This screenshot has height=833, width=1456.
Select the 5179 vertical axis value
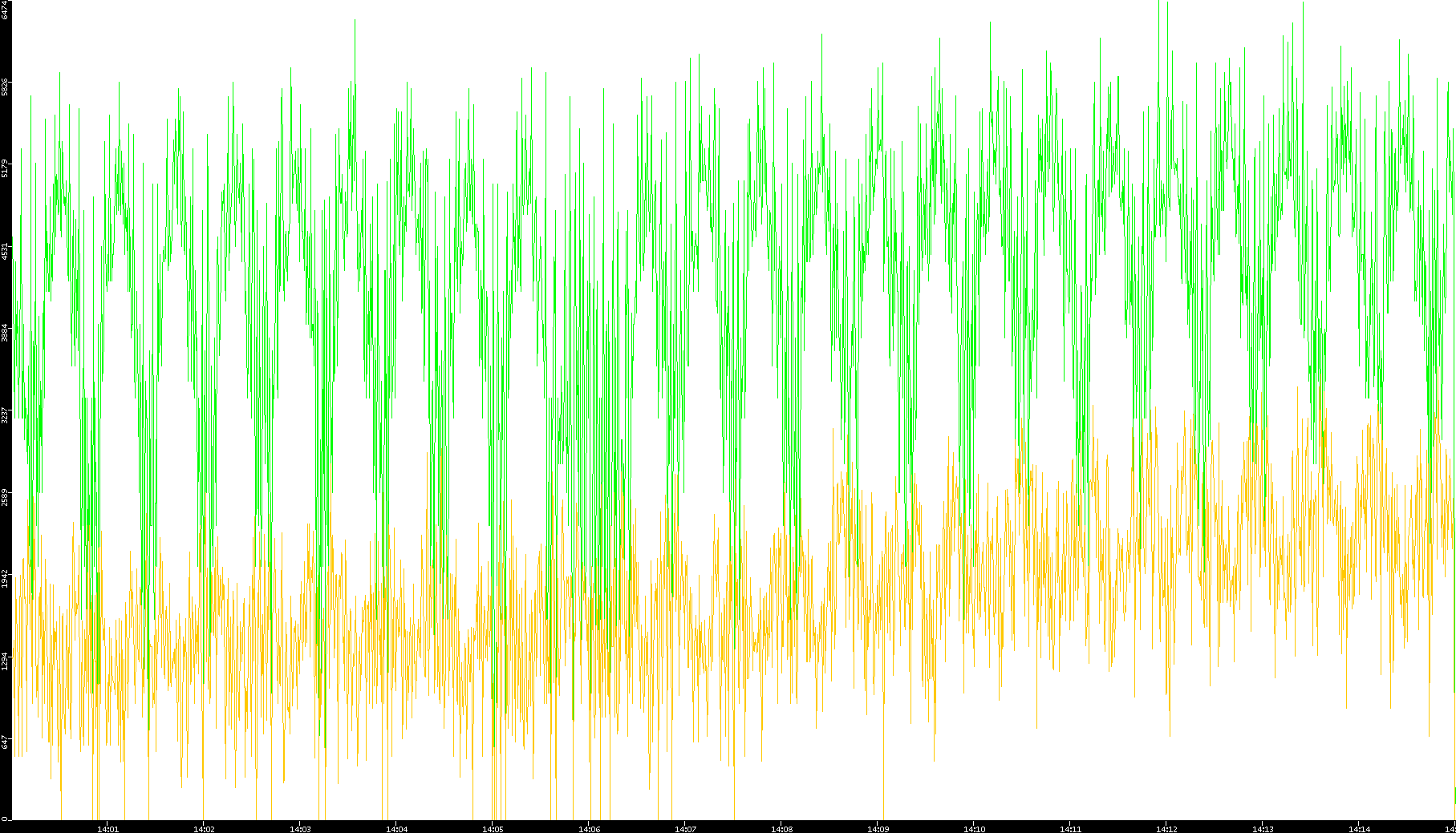(5, 169)
